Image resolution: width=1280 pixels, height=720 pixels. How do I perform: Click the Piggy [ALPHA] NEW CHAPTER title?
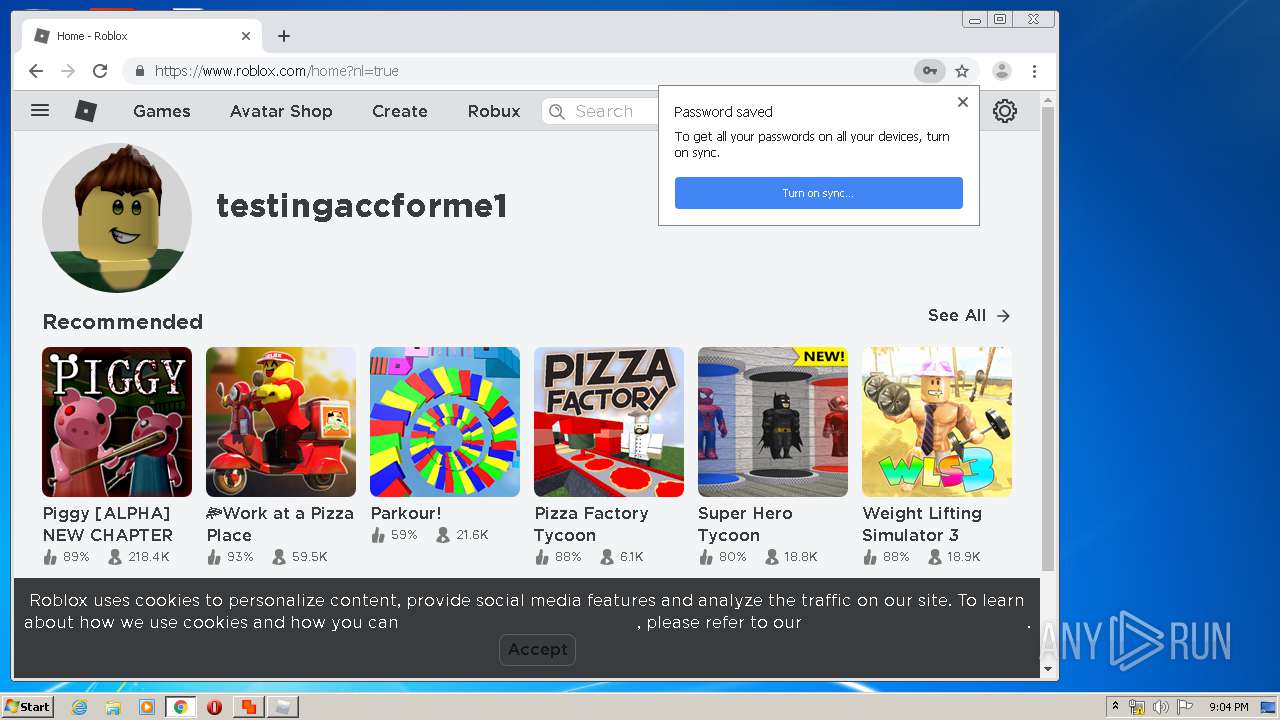click(108, 524)
